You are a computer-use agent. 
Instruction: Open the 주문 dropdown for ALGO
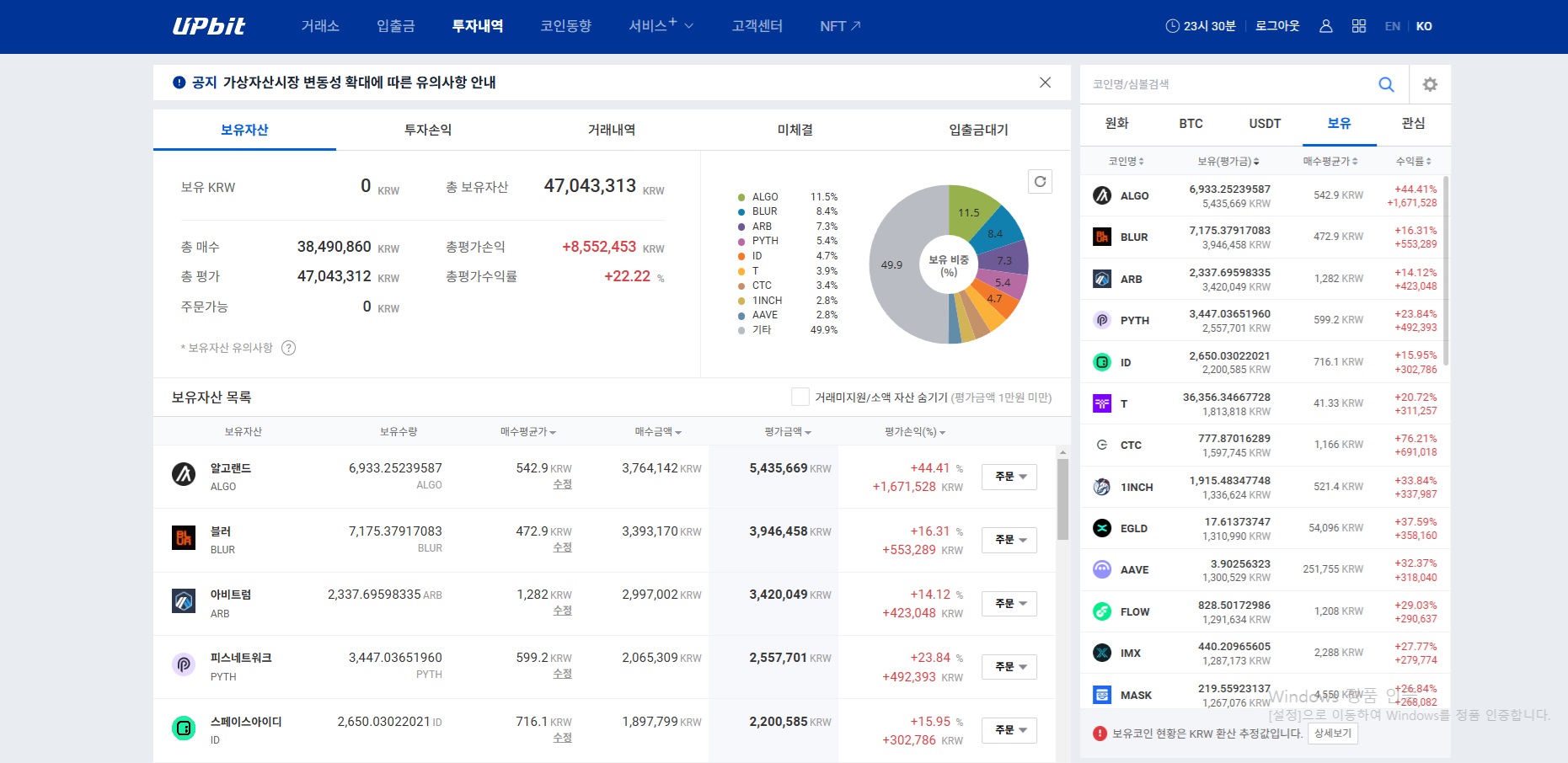1009,477
